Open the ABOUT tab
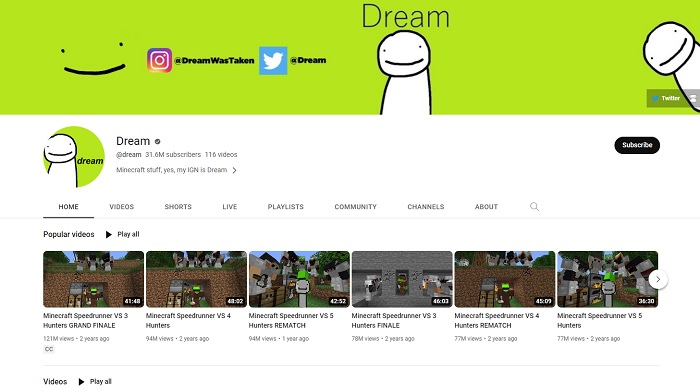 click(x=486, y=207)
